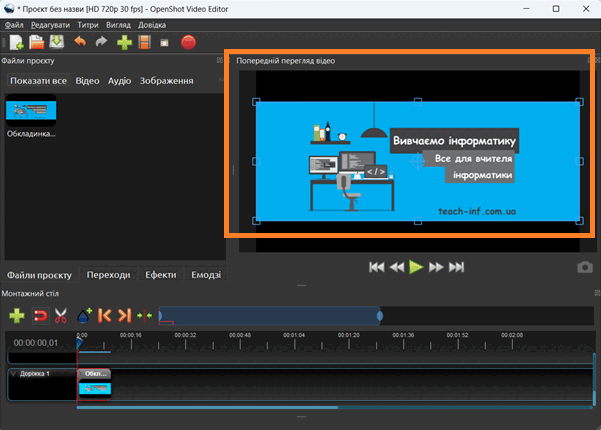Viewport: 601px width, 430px height.
Task: Start playback with the green play button
Action: point(416,267)
